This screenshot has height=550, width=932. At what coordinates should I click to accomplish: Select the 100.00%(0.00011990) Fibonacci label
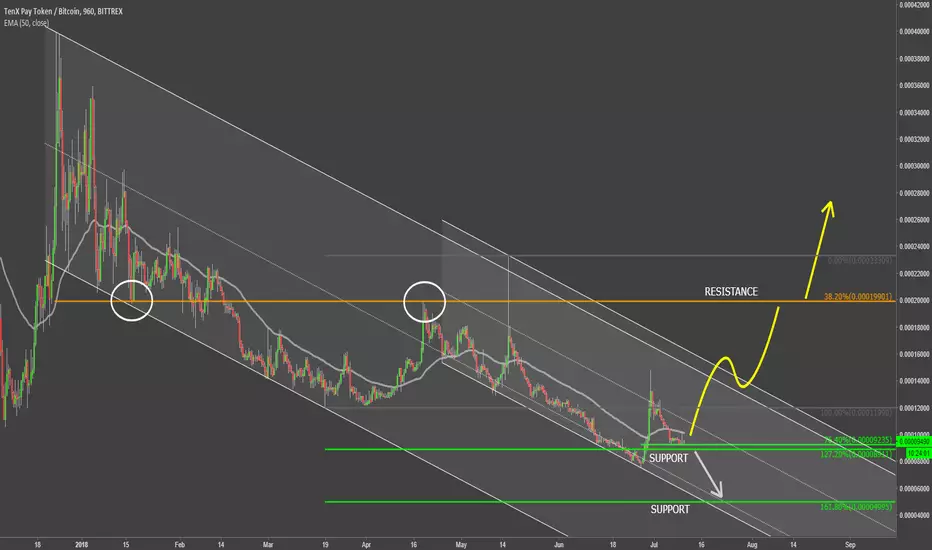point(856,413)
